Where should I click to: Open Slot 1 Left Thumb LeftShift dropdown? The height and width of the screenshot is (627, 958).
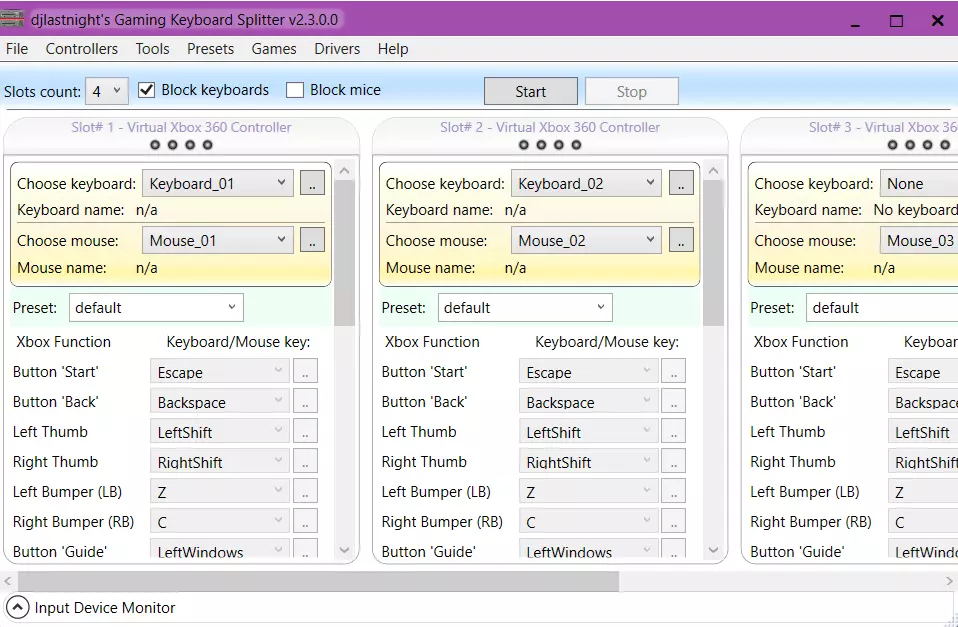pos(220,431)
